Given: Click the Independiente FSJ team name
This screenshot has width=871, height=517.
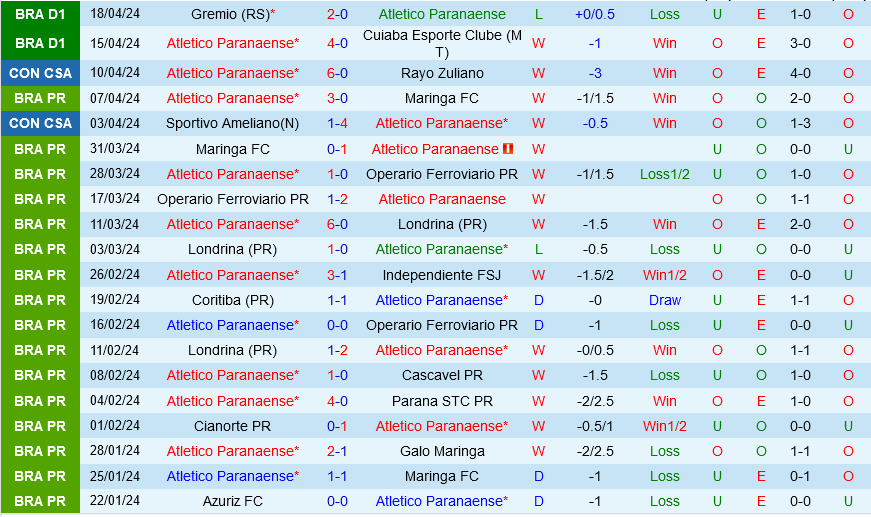Looking at the screenshot, I should tap(442, 275).
